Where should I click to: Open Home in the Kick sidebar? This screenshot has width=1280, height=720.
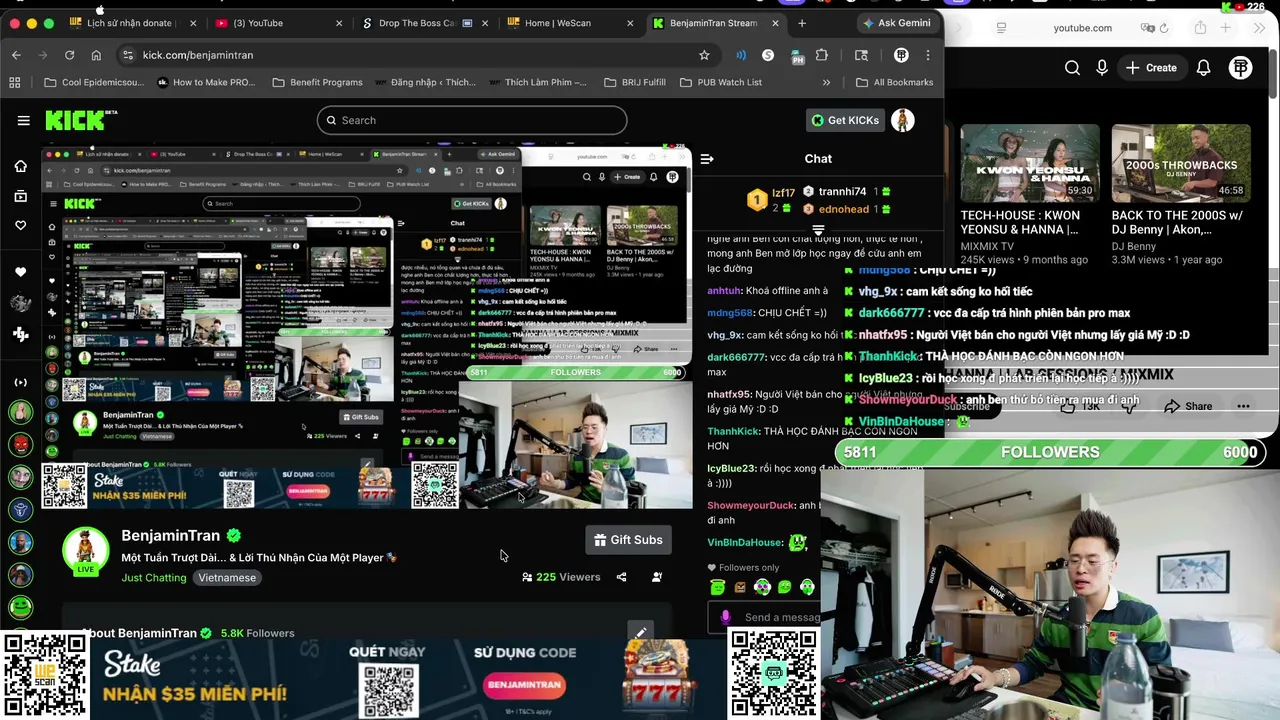click(x=20, y=166)
